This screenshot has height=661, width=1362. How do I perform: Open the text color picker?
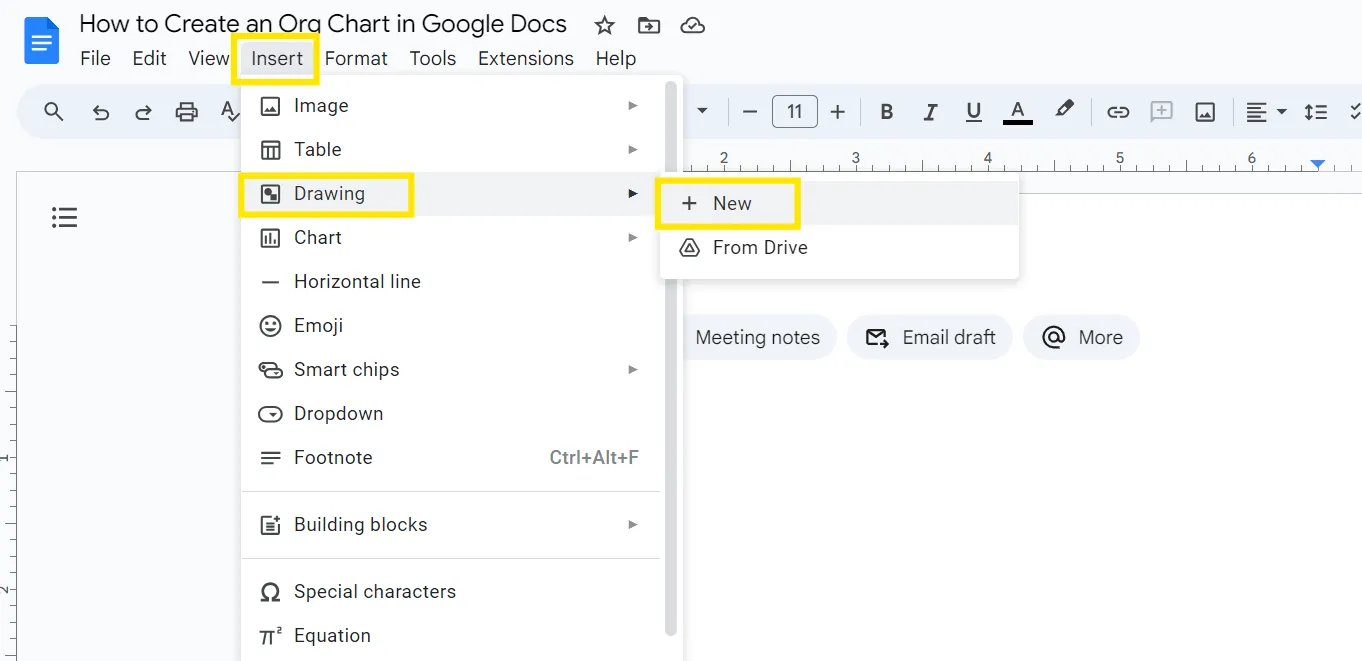click(x=1018, y=112)
